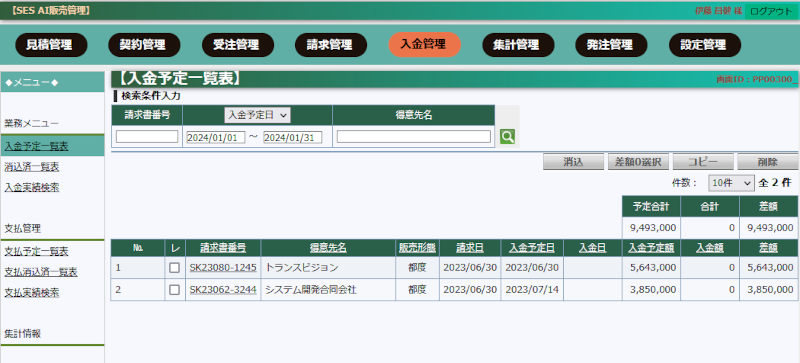
Task: Sort by 請求日 column header
Action: click(470, 248)
